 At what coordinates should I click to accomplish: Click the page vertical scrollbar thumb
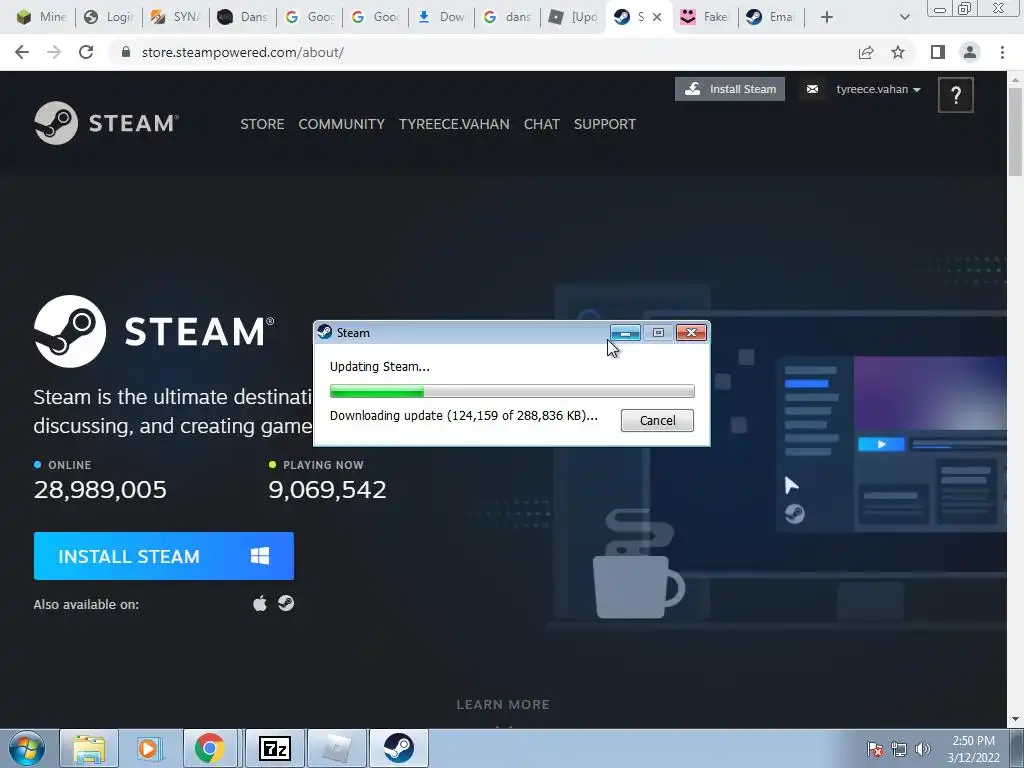tap(1015, 131)
